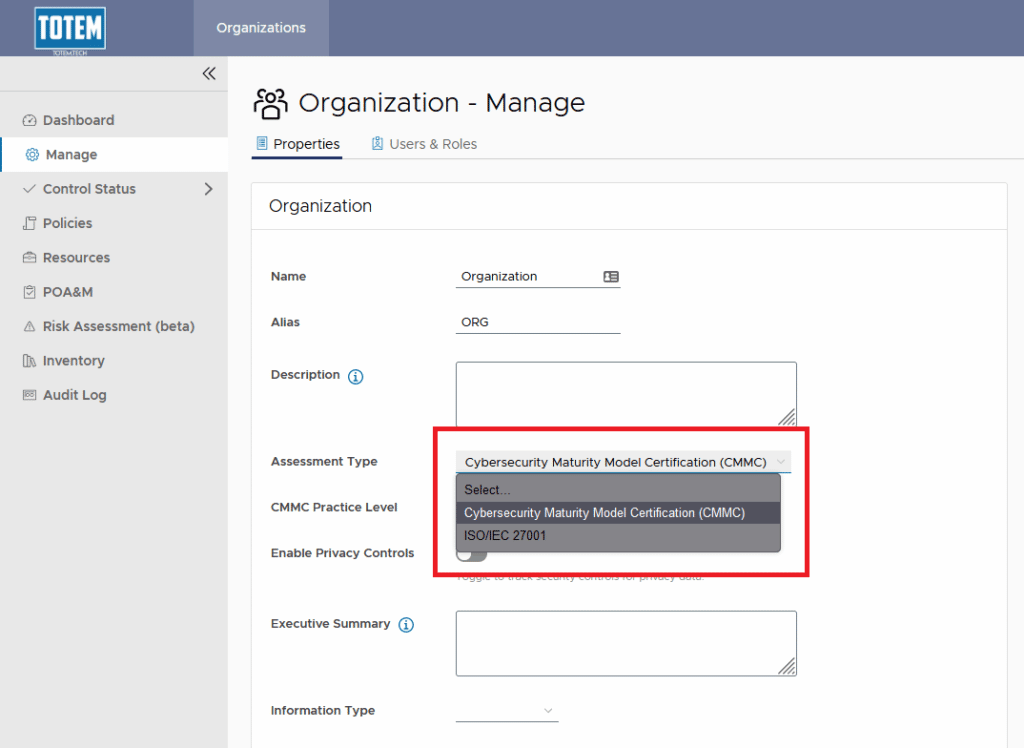Viewport: 1024px width, 748px height.
Task: Open Resources page from sidebar
Action: pyautogui.click(x=114, y=257)
